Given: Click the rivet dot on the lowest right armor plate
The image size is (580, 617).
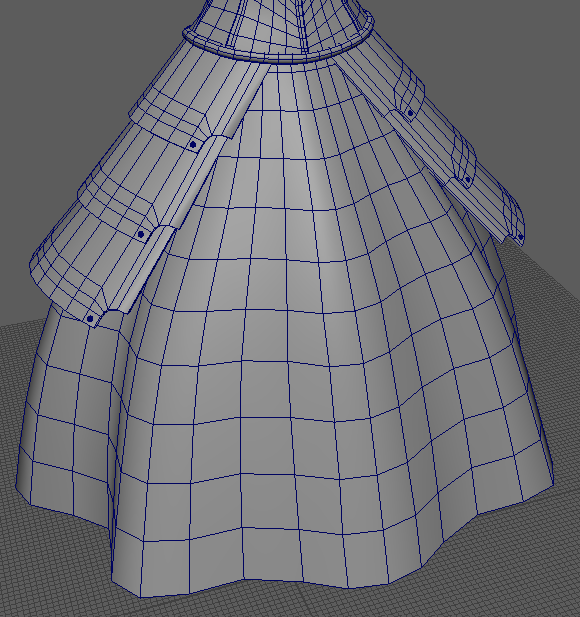Looking at the screenshot, I should click(x=521, y=237).
